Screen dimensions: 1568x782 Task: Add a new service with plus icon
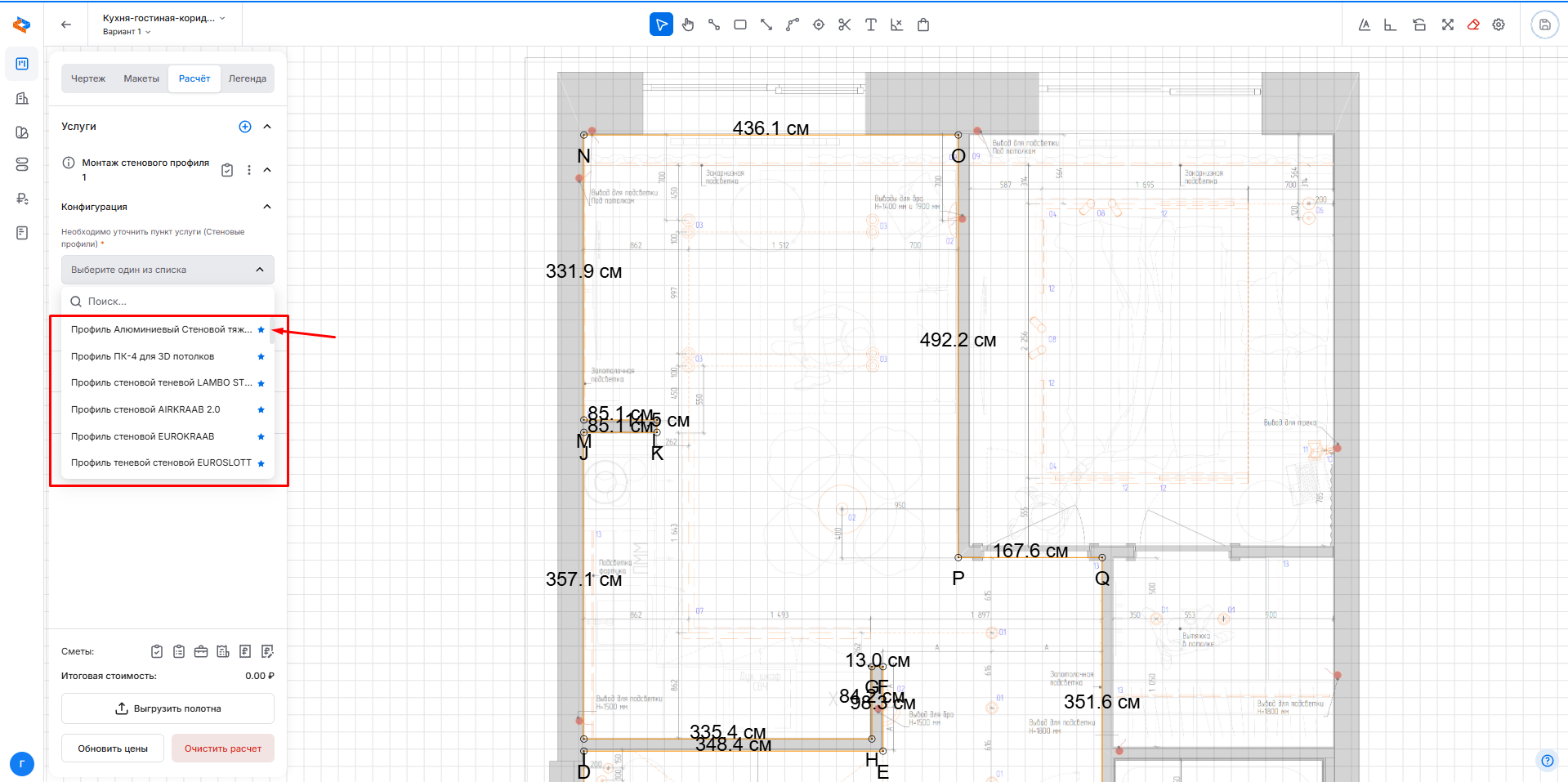[245, 127]
